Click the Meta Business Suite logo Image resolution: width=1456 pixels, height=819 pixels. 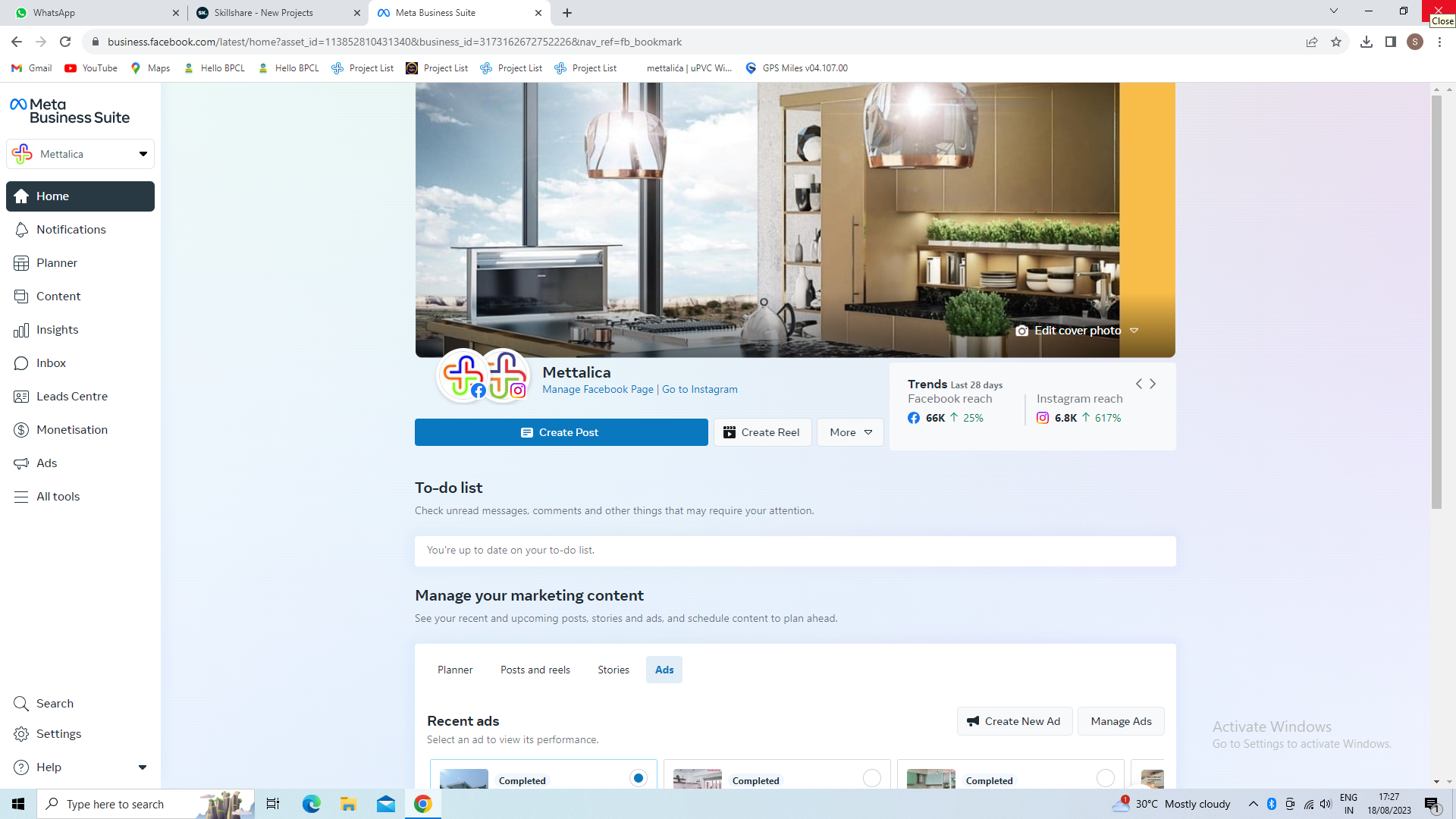point(70,111)
